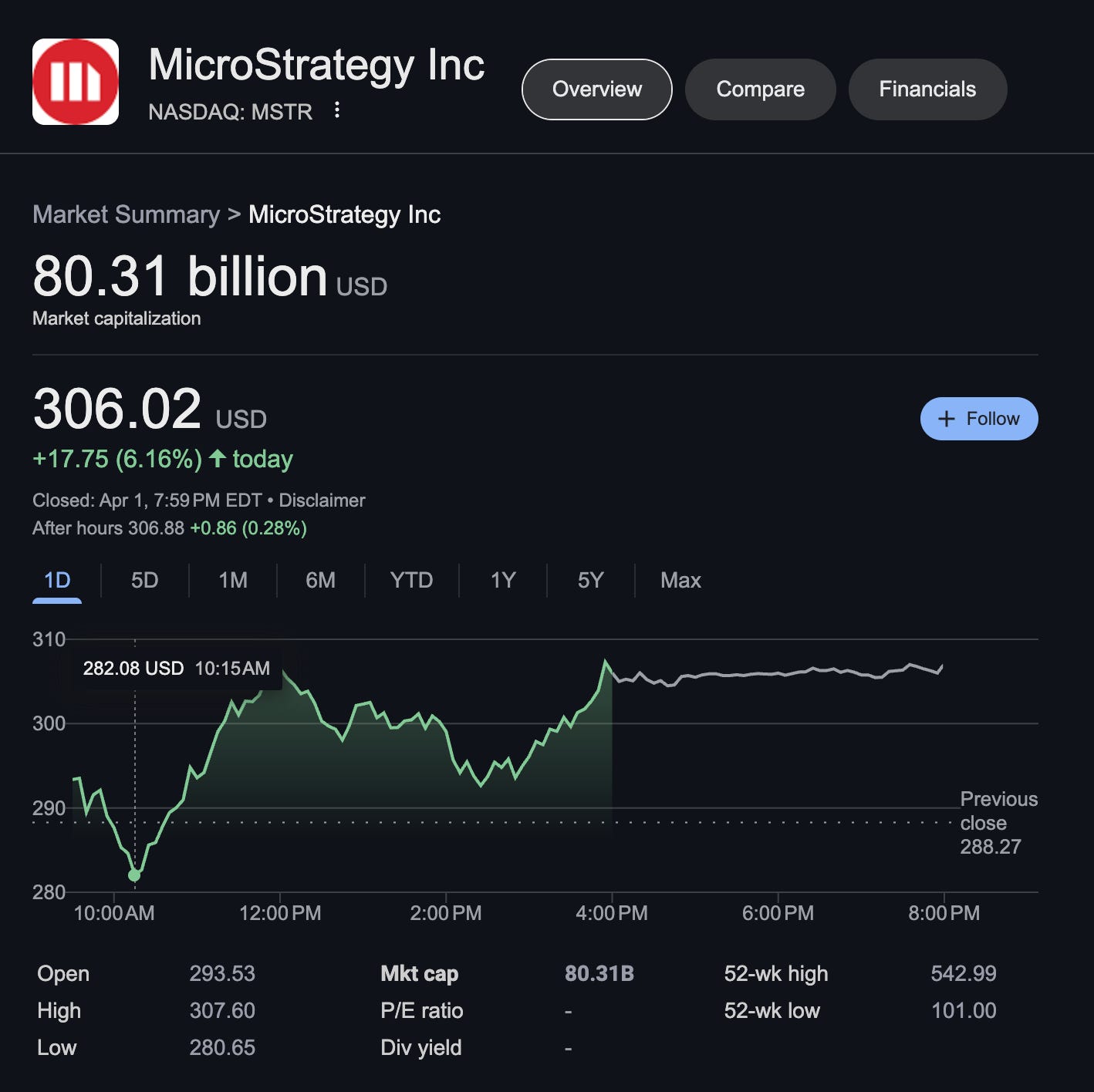Click the green 282.08 data point marker
This screenshot has height=1092, width=1094.
(134, 875)
